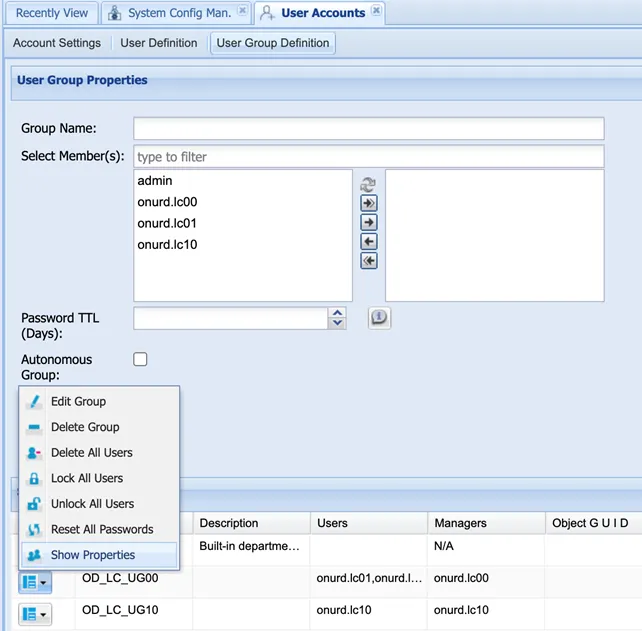Screen dimensions: 642x631
Task: Click the Description column header
Action: [x=251, y=523]
